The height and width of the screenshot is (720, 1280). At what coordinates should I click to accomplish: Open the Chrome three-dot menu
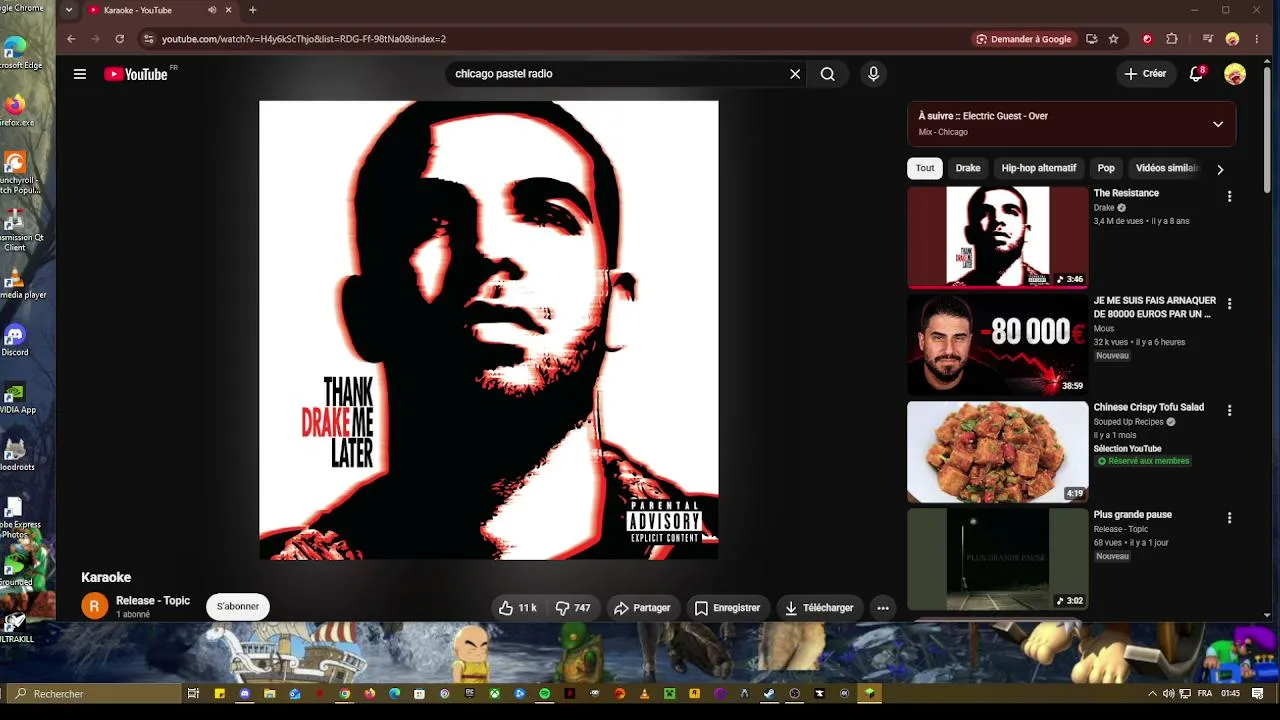[1257, 39]
